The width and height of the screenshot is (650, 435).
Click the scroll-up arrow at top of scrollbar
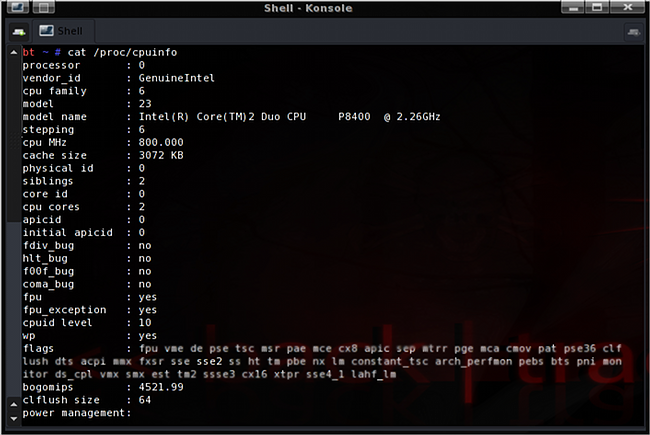[14, 53]
